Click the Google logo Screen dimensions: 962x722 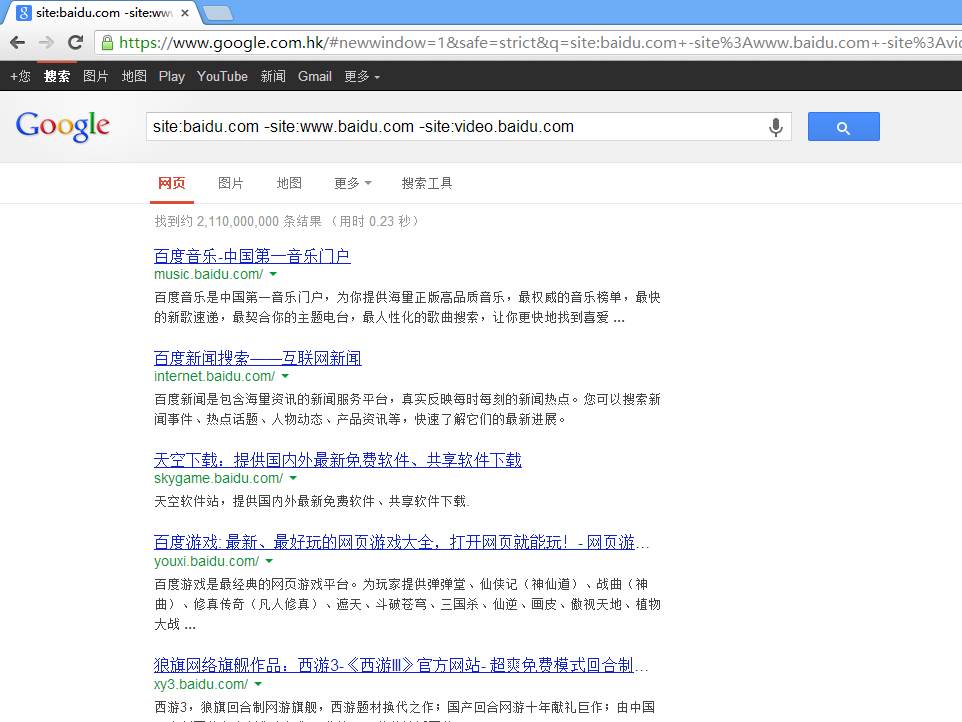tap(63, 126)
